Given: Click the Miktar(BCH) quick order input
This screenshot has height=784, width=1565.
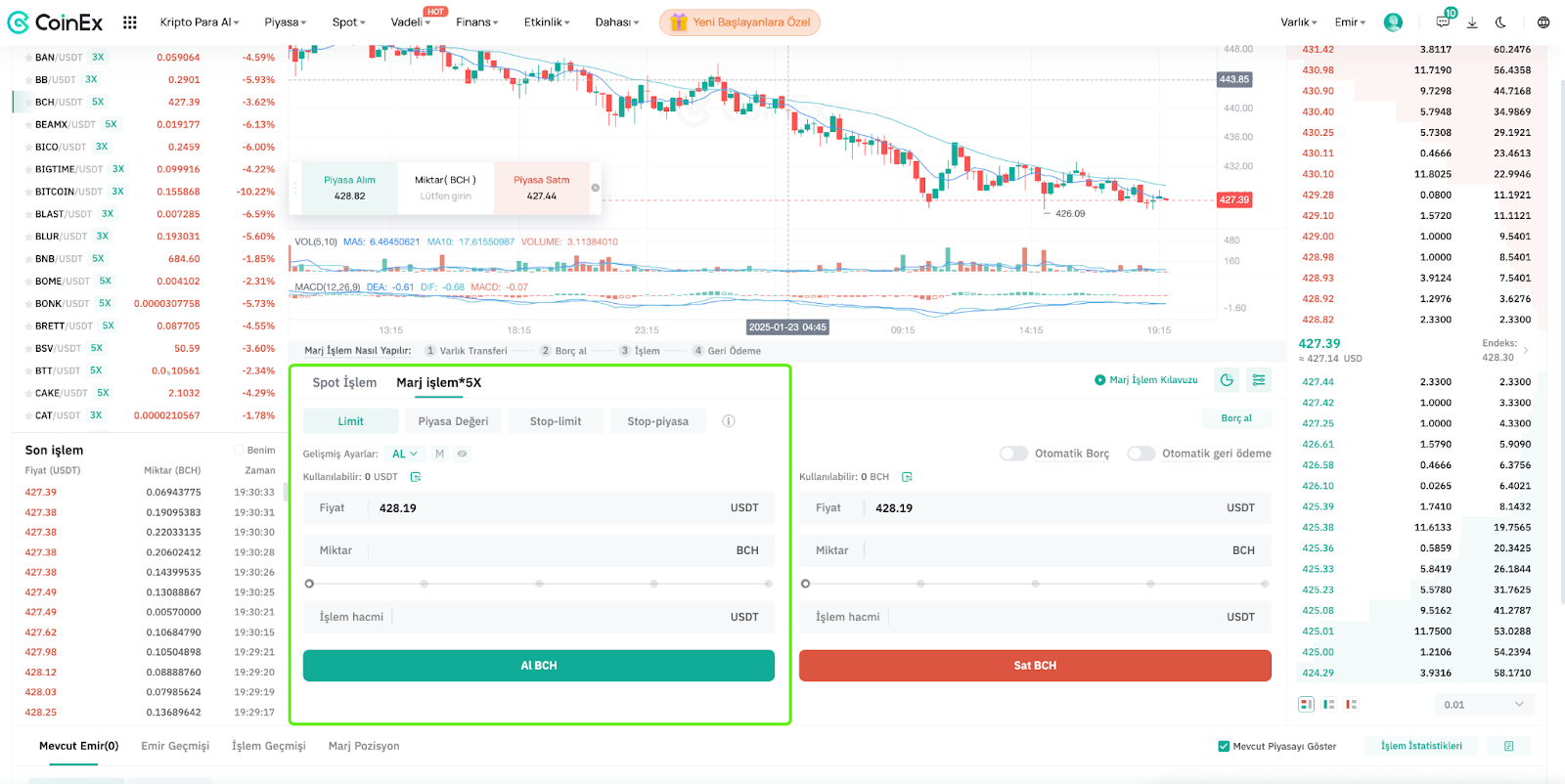Looking at the screenshot, I should (x=446, y=188).
